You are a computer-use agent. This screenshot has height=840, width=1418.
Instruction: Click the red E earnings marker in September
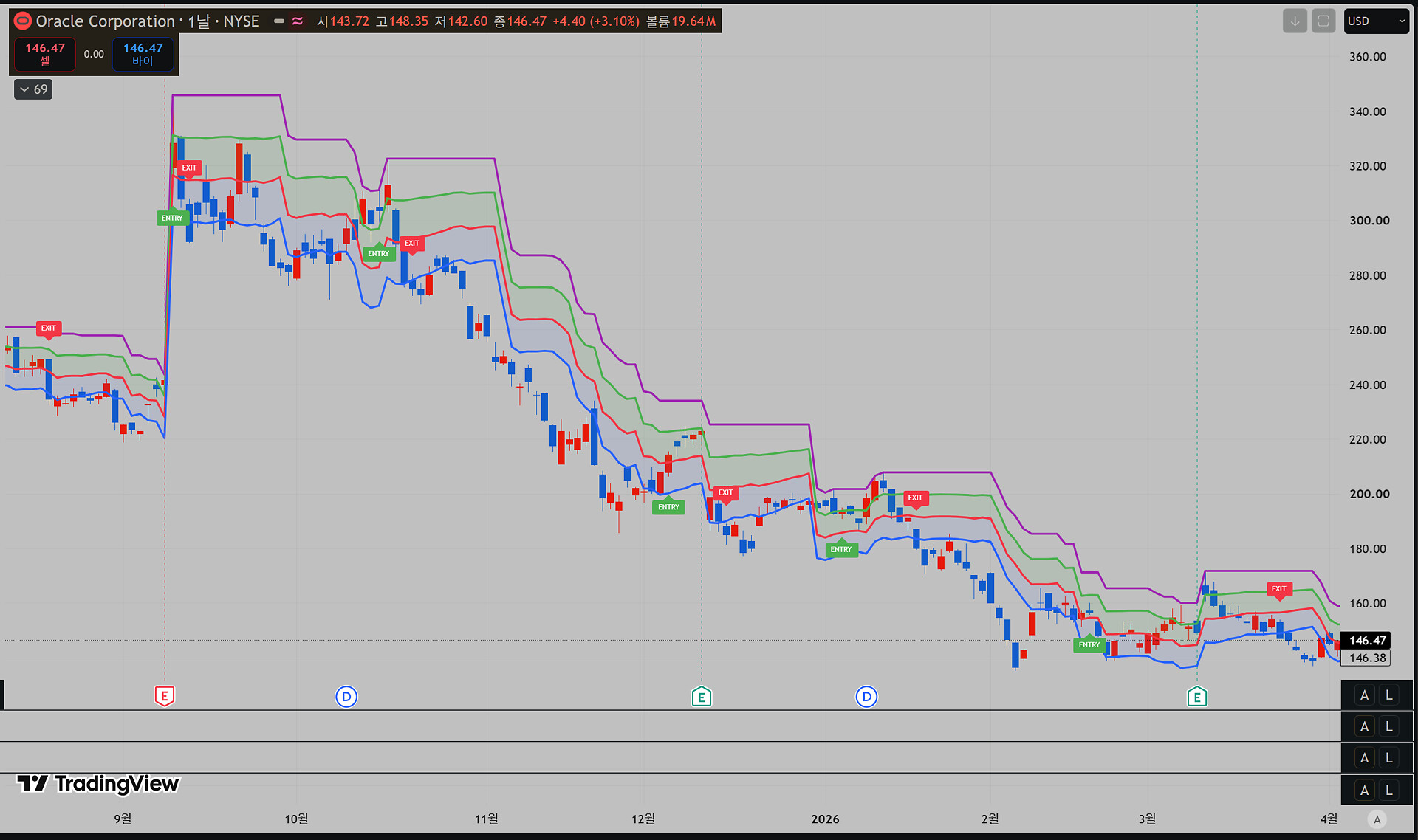point(165,695)
